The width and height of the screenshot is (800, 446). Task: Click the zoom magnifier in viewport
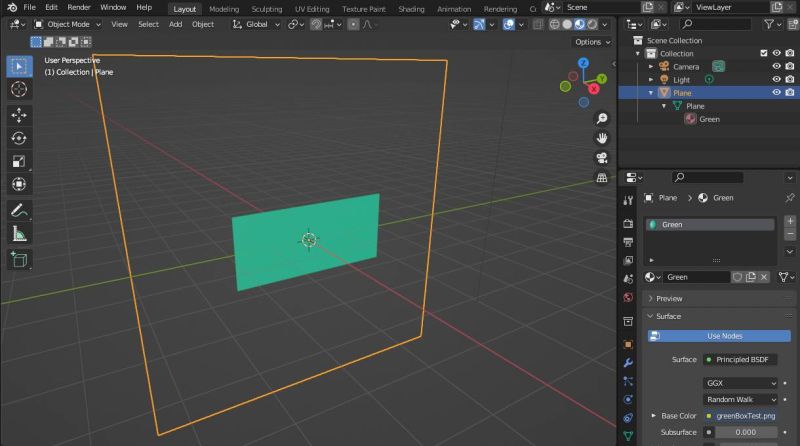click(x=602, y=119)
